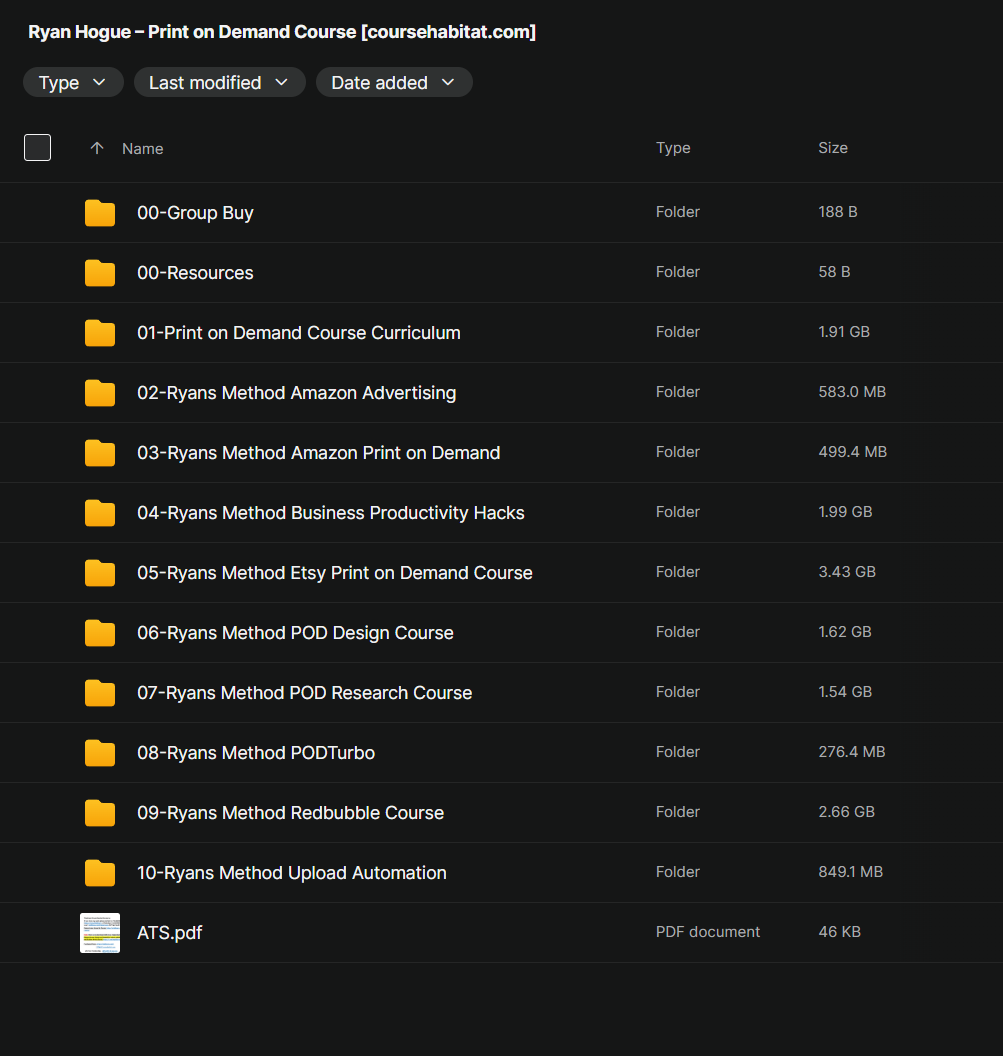Click the 499.4 MB size value
1003x1056 pixels.
tap(853, 451)
